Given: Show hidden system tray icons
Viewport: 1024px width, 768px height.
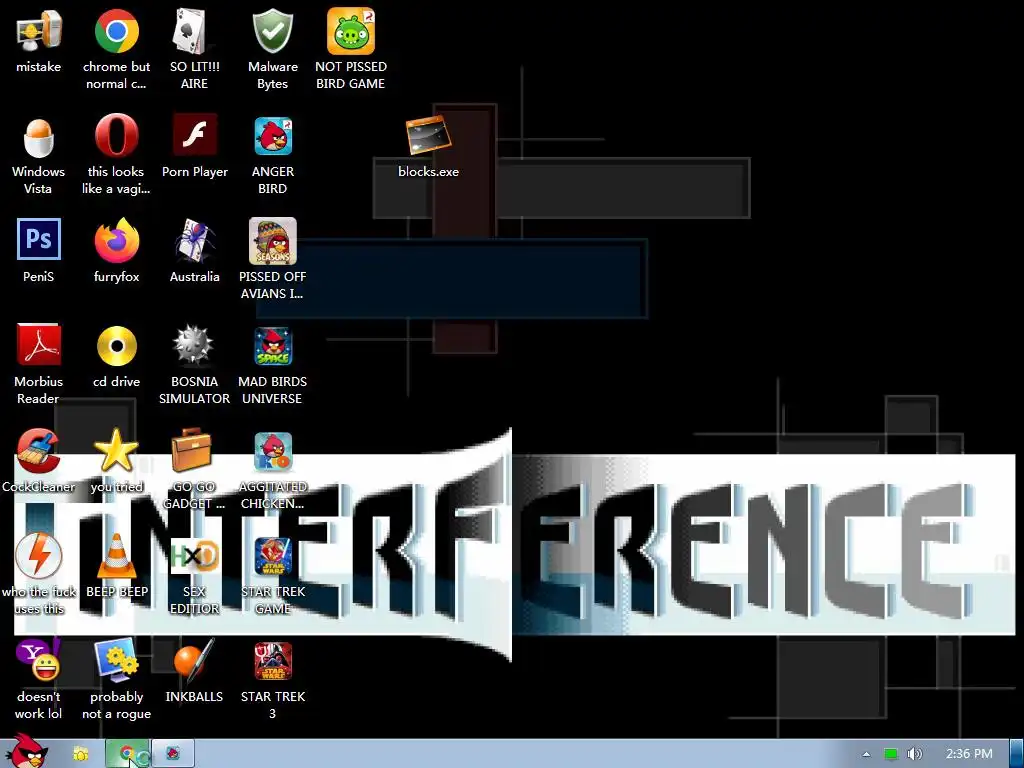Looking at the screenshot, I should [866, 754].
